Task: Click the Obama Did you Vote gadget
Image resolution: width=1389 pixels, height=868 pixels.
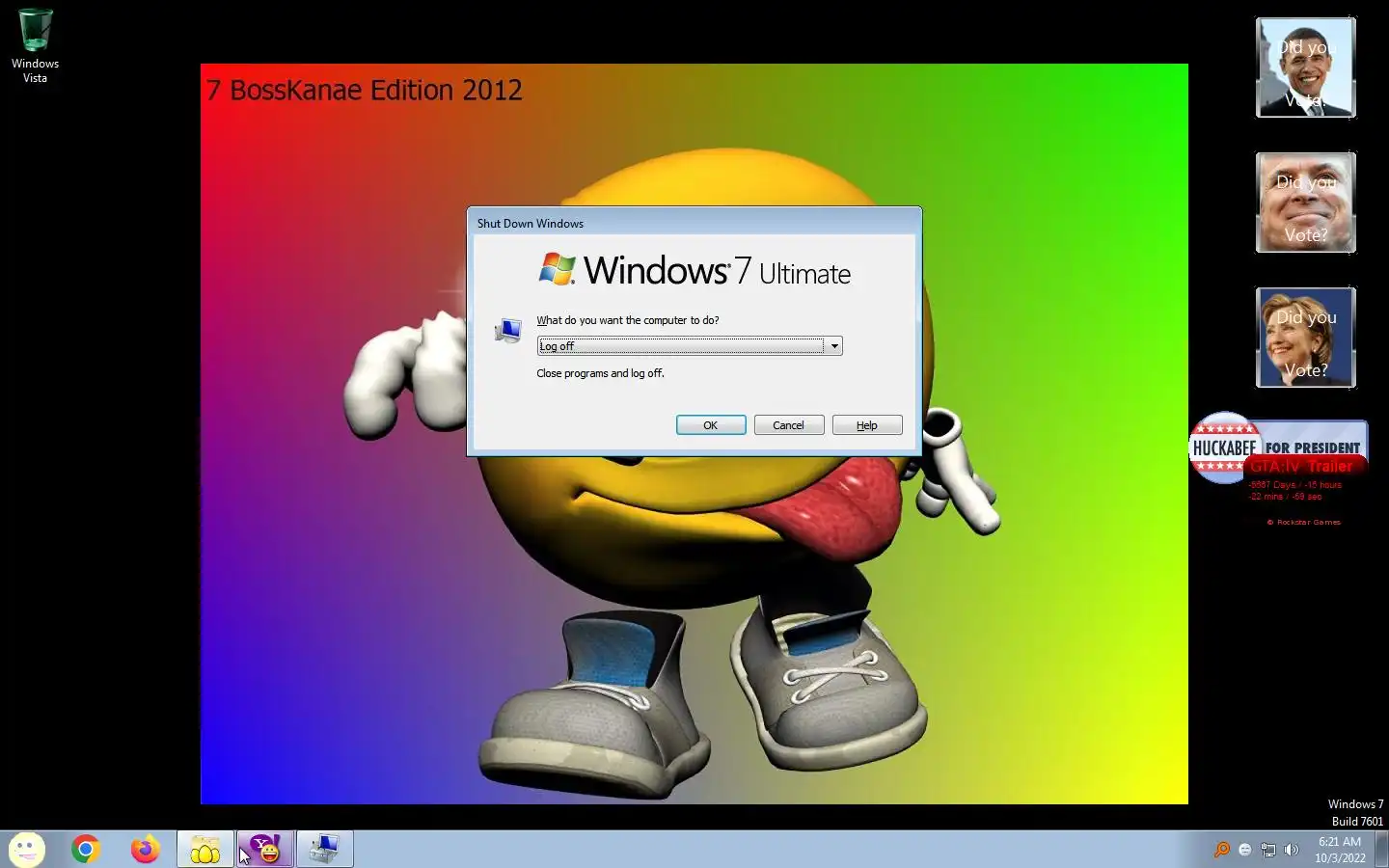Action: coord(1306,68)
